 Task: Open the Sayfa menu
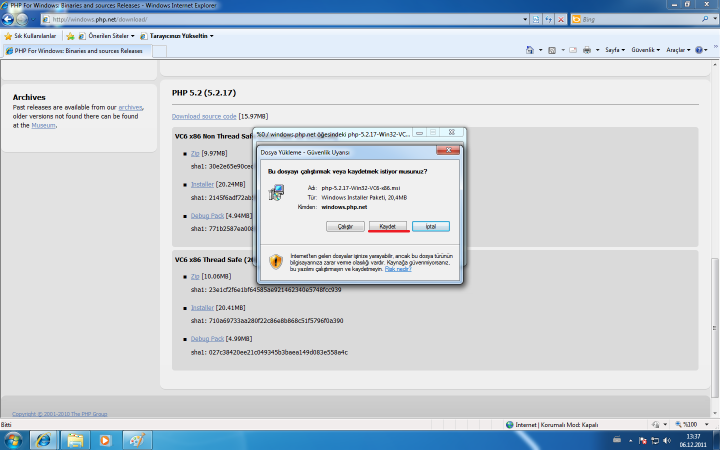[615, 50]
